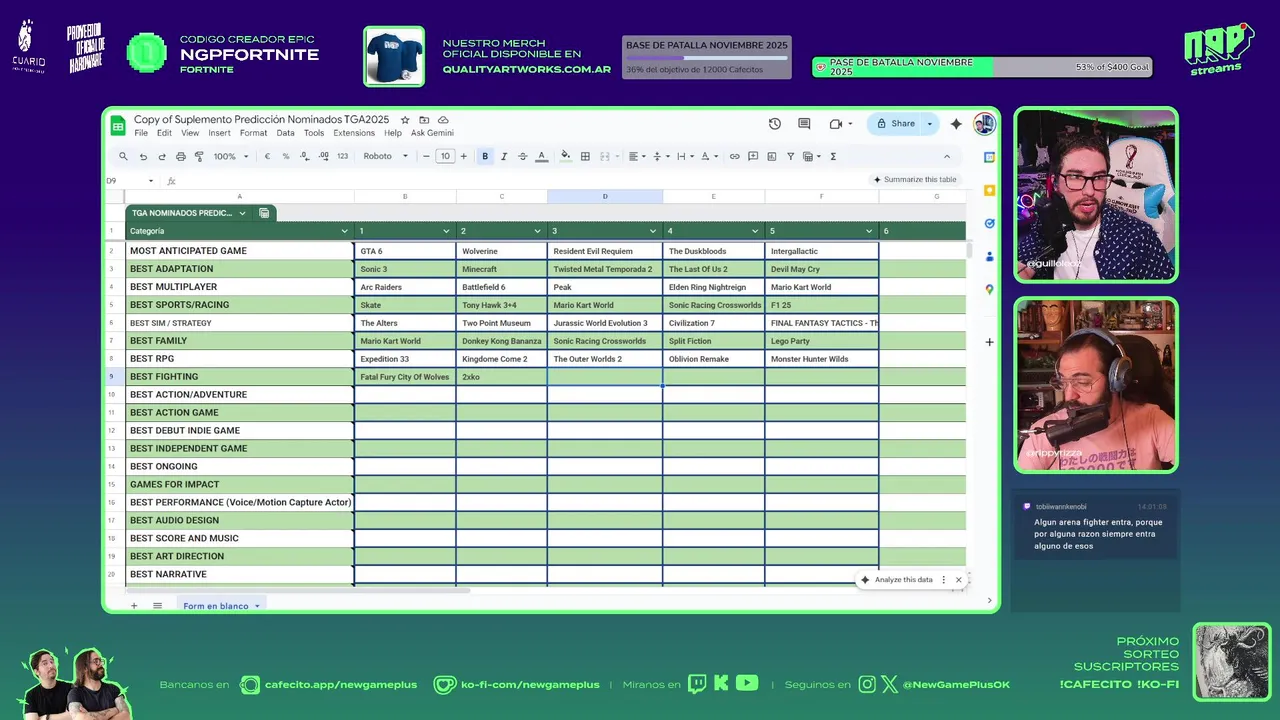
Task: Open the borders tool
Action: (x=585, y=156)
